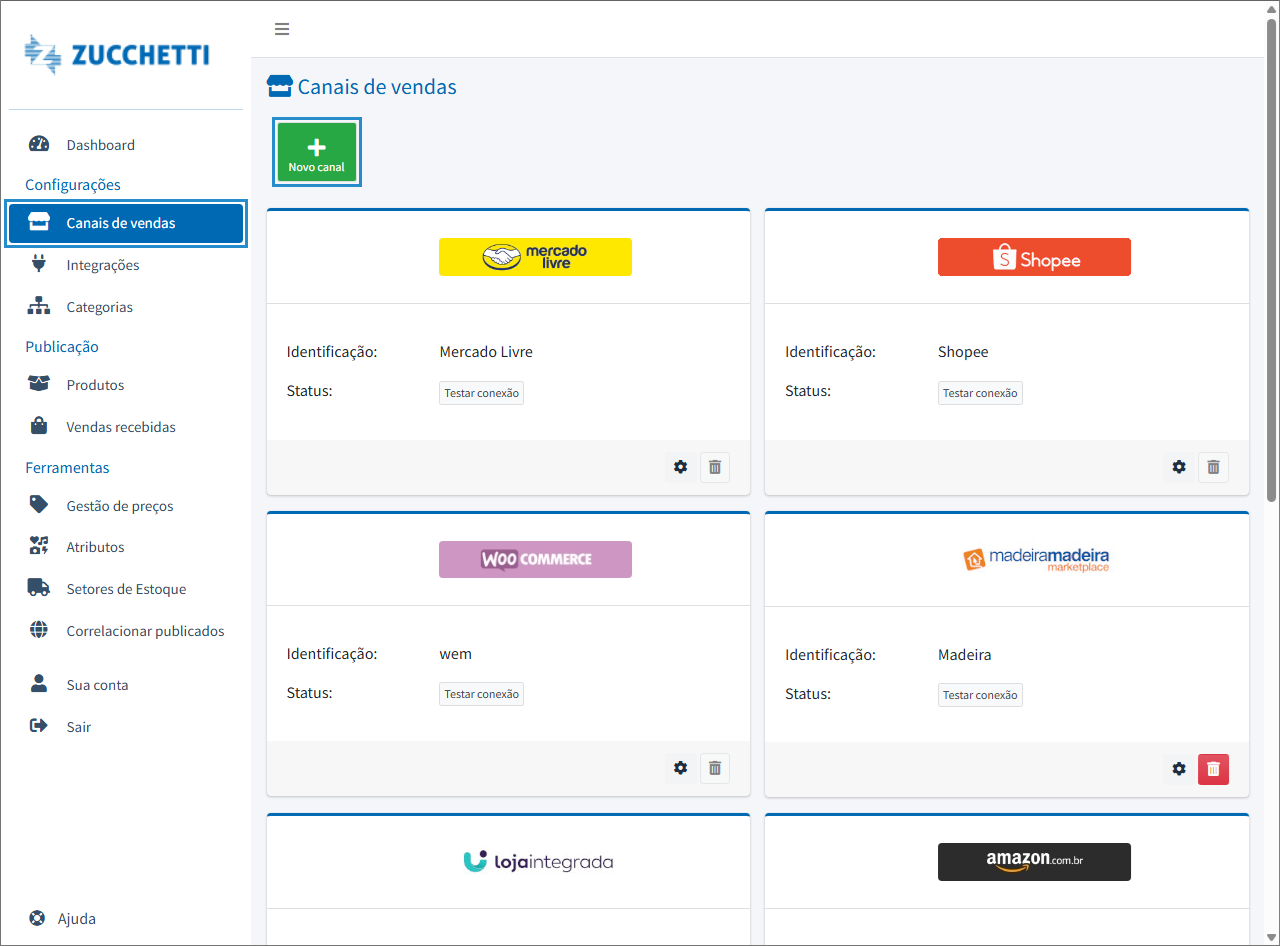Test connection for Mercado Livre
The height and width of the screenshot is (946, 1280).
481,393
